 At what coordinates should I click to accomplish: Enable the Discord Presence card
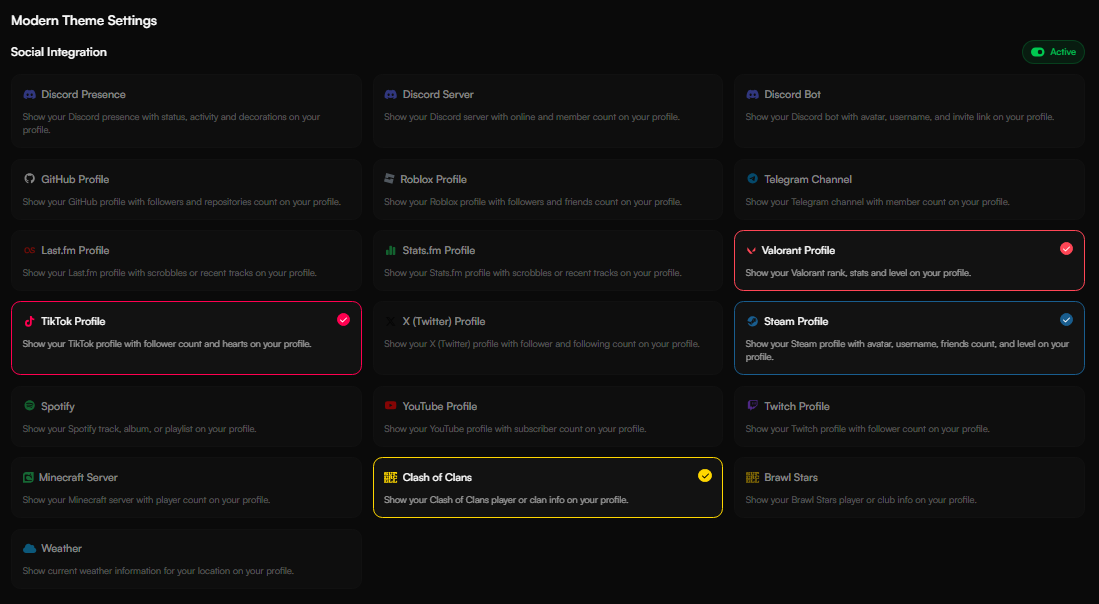pos(186,111)
